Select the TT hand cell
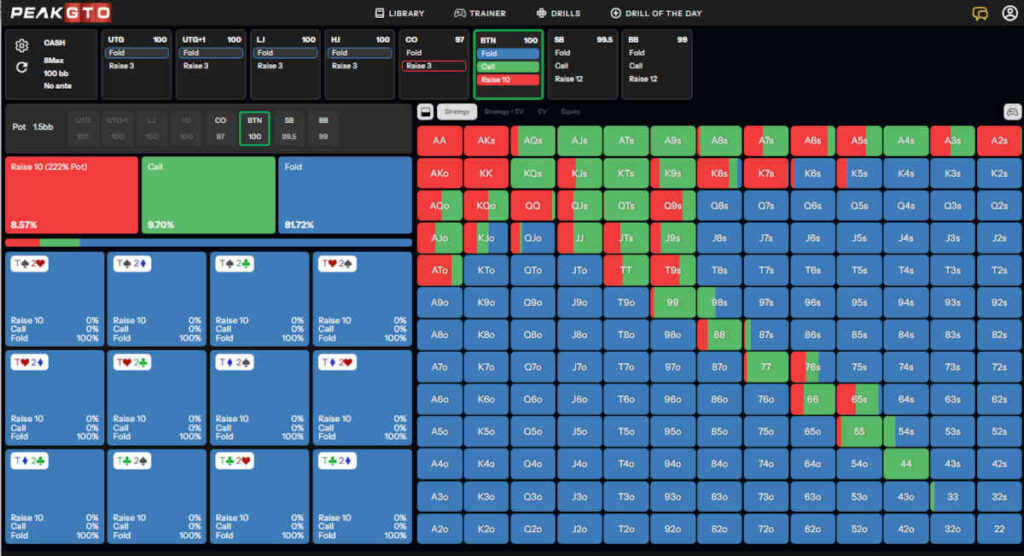This screenshot has width=1024, height=556. pyautogui.click(x=626, y=270)
